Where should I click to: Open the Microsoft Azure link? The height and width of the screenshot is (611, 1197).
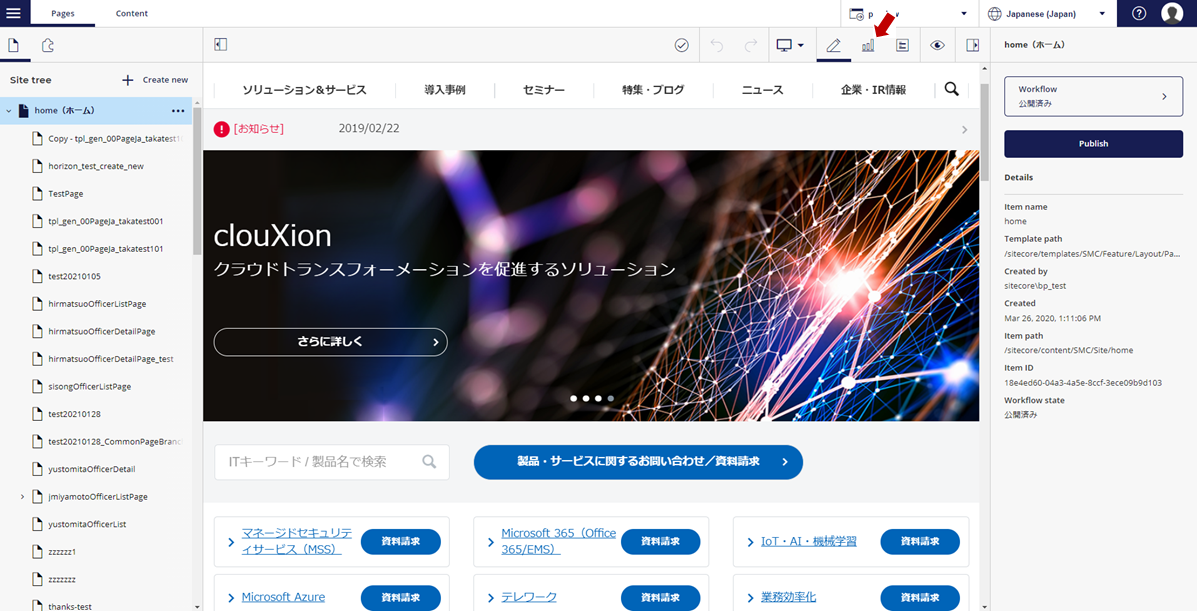click(x=283, y=597)
